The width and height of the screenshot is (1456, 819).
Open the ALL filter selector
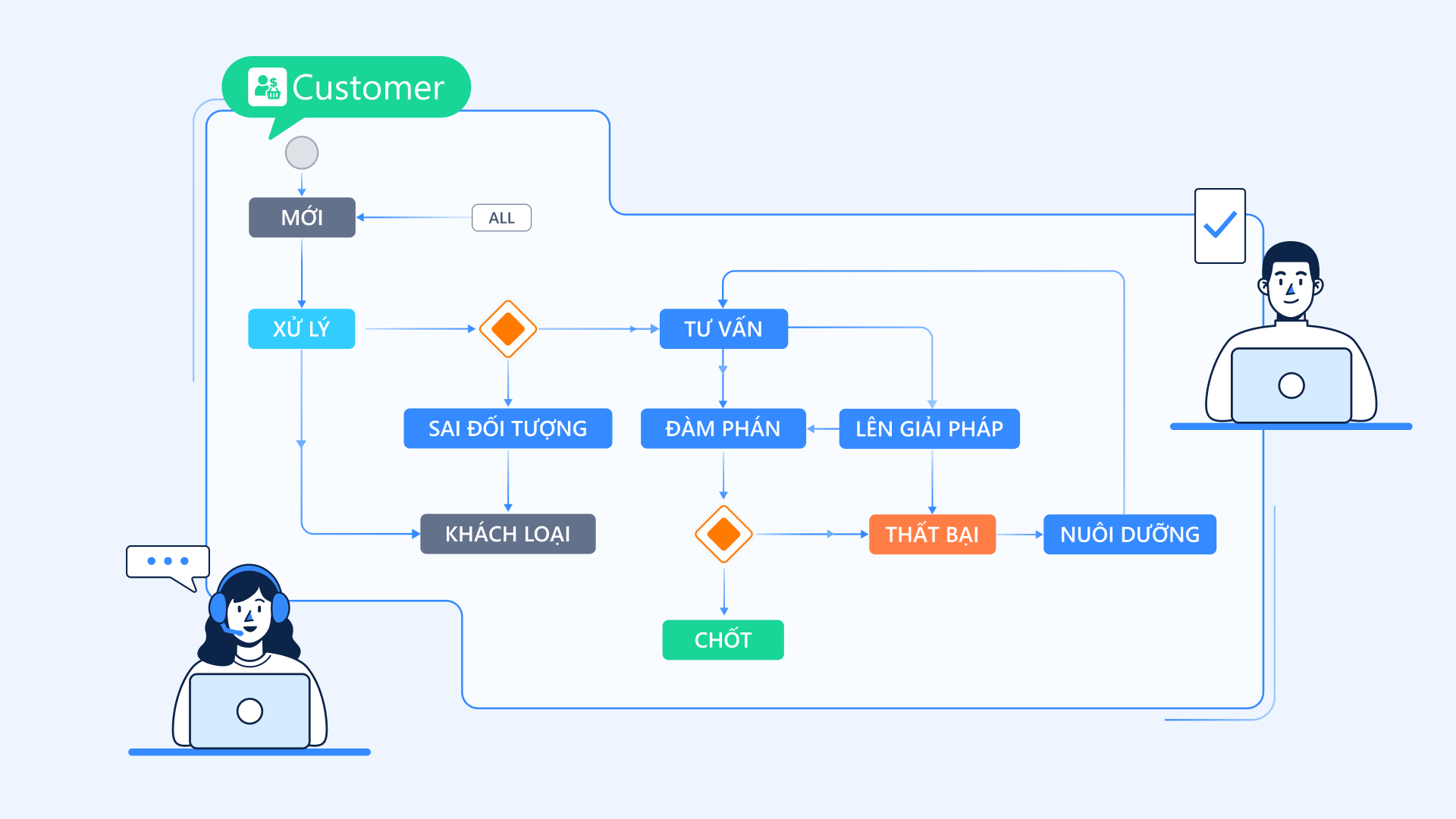point(501,218)
